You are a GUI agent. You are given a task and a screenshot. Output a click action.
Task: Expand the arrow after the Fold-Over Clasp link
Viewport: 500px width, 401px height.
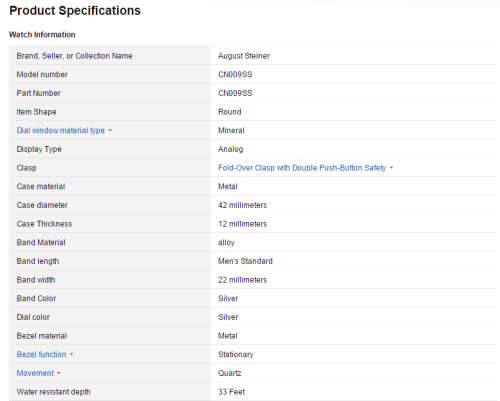pyautogui.click(x=391, y=168)
